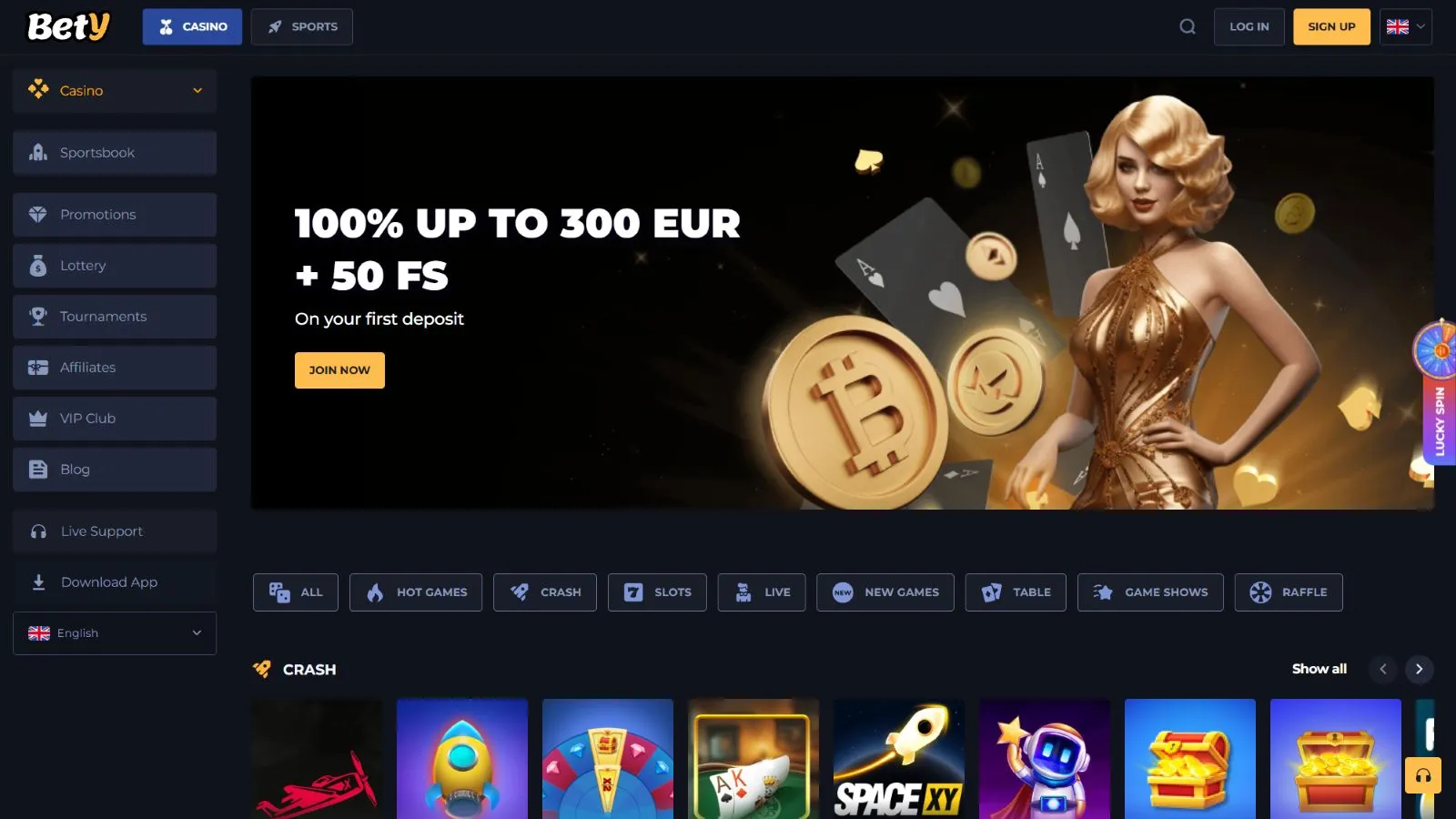Click the Join Now button

339,370
